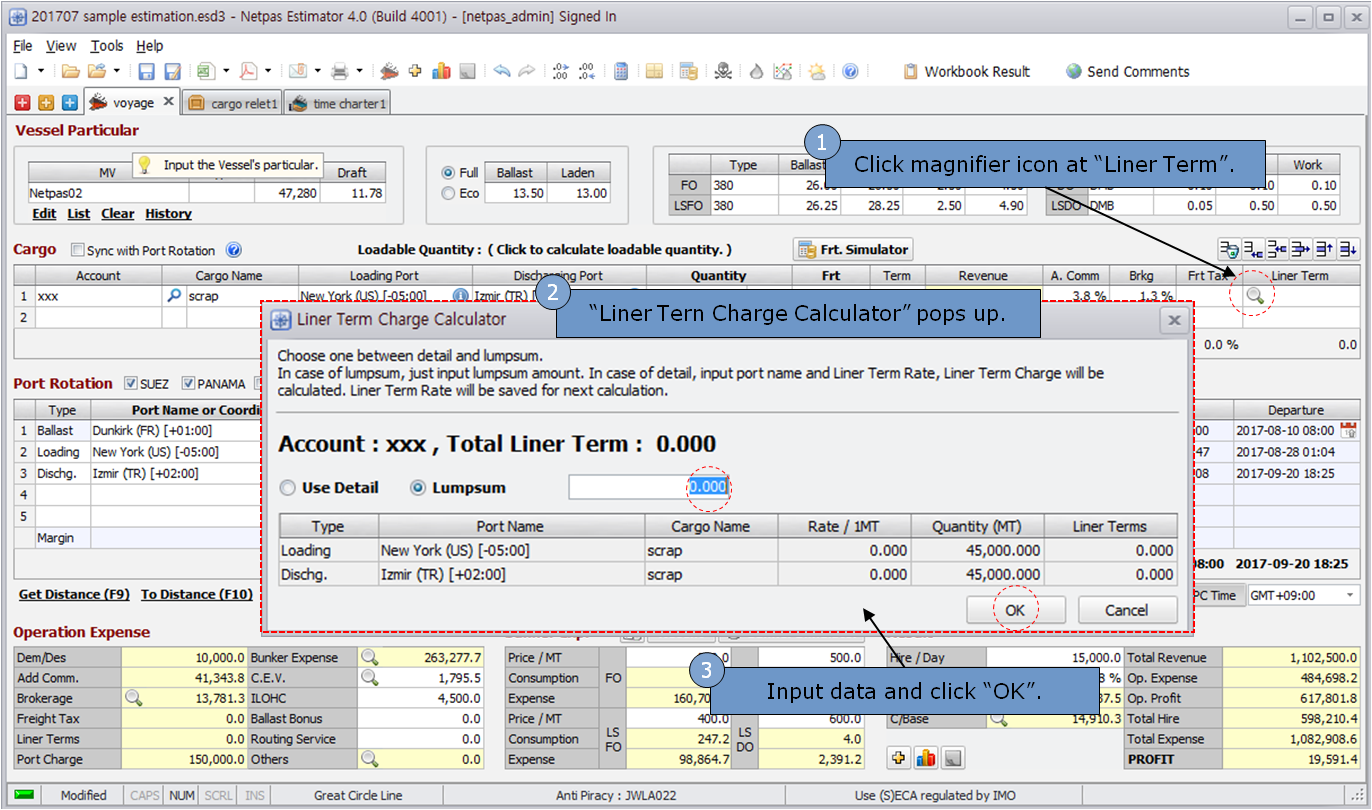Click the Lumpsum amount input field
1372x810 pixels.
[x=649, y=487]
